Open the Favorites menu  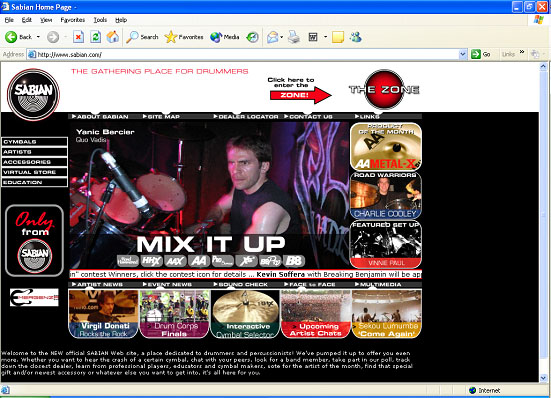click(72, 20)
